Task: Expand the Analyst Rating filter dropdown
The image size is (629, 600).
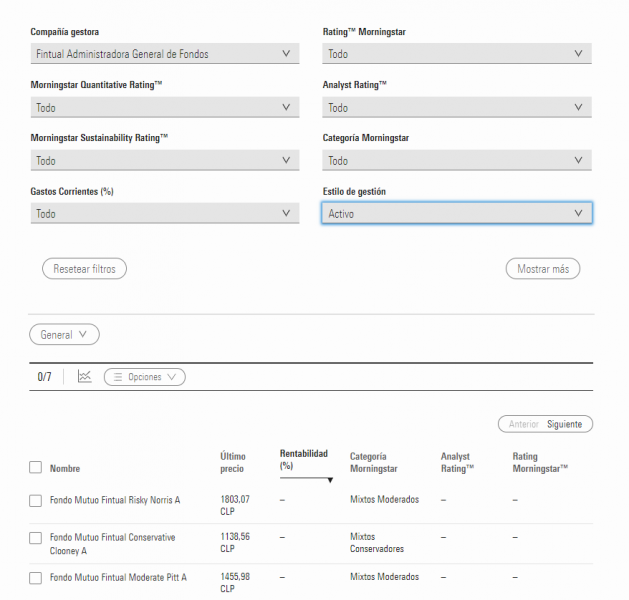Action: pyautogui.click(x=457, y=108)
